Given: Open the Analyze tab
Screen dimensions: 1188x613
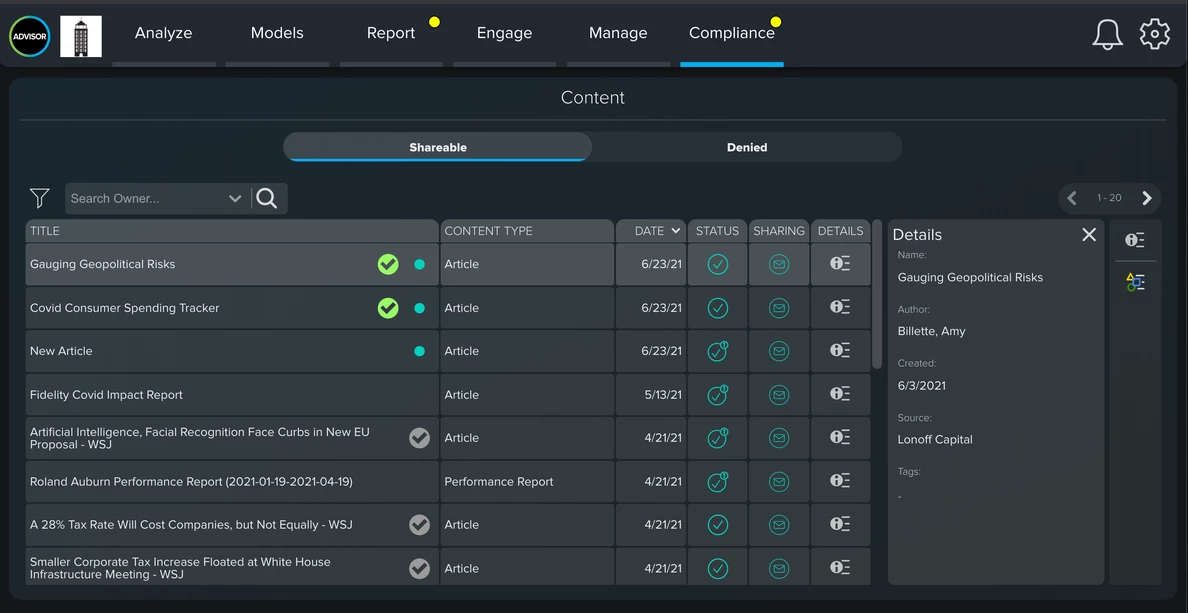Looking at the screenshot, I should pos(164,33).
